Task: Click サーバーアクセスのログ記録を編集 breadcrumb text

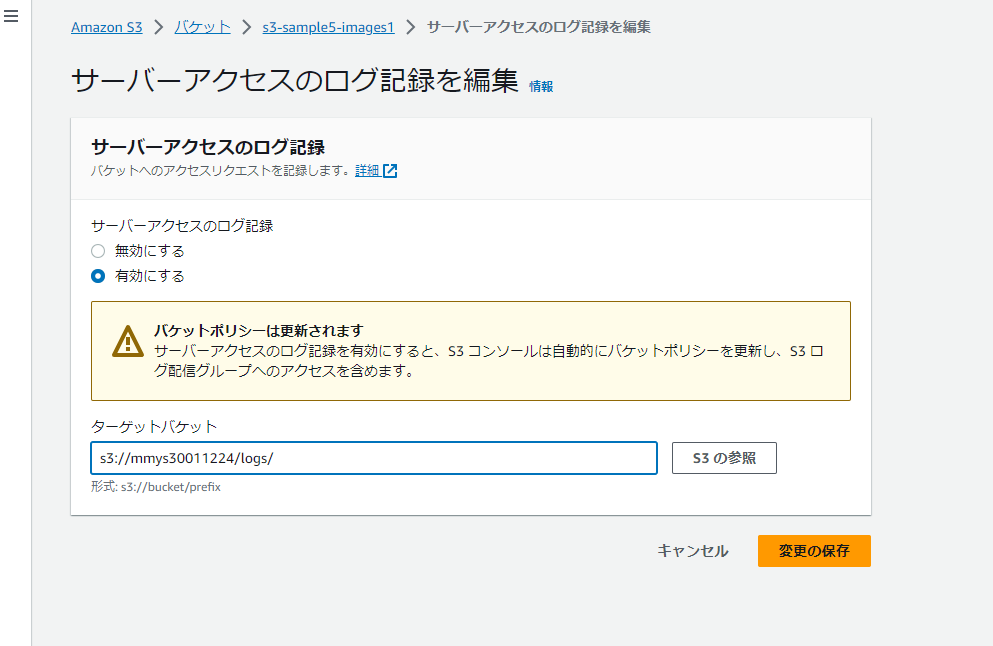Action: click(539, 27)
